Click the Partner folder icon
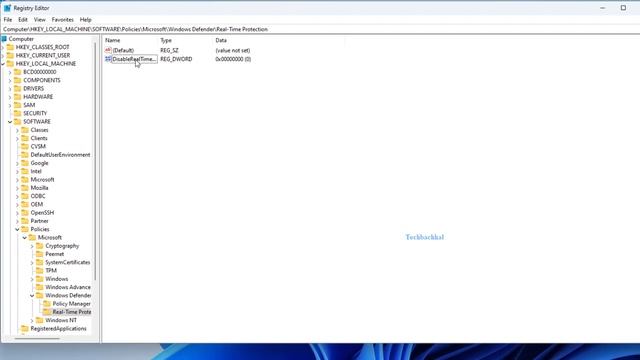 coord(25,221)
